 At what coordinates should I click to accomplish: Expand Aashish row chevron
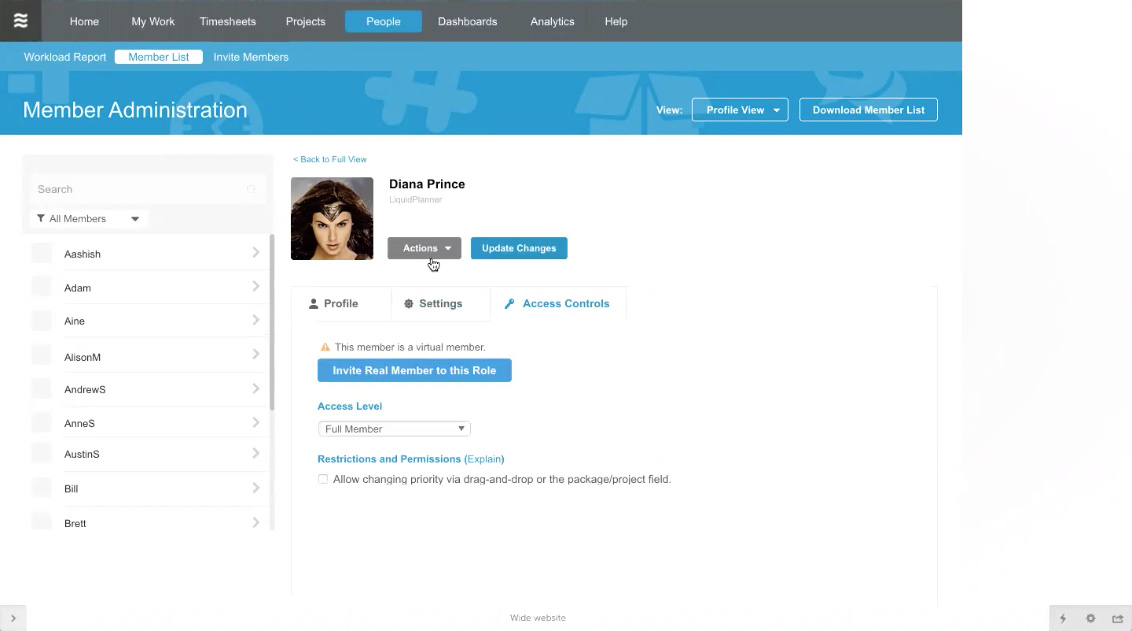(x=256, y=253)
